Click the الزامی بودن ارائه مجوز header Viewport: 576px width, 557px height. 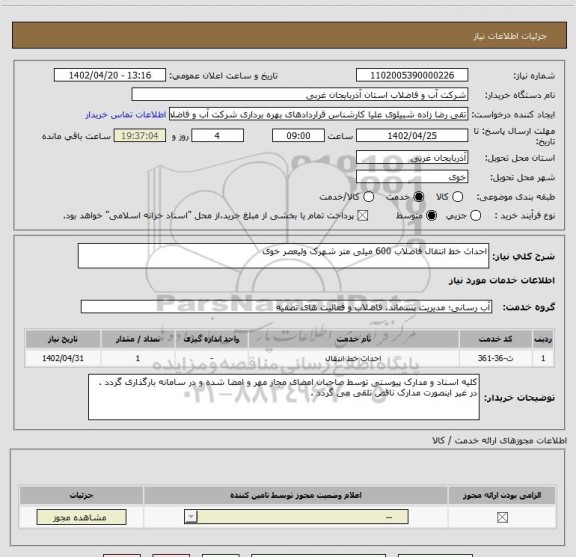tap(502, 495)
